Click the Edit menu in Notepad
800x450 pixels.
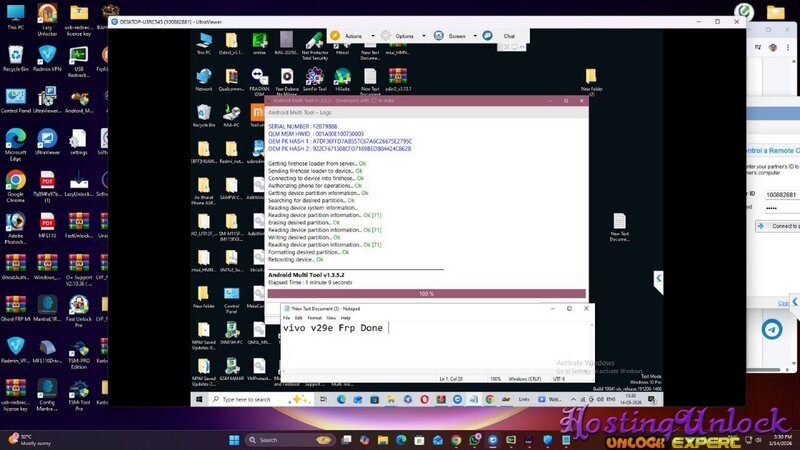pos(300,318)
